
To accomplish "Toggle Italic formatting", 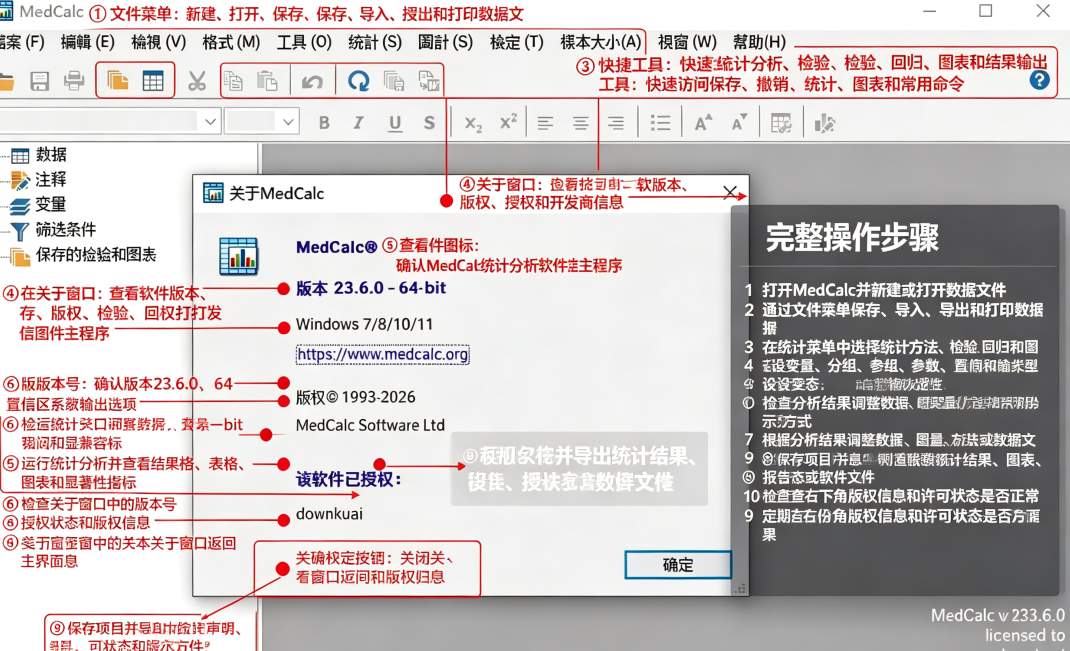I will coord(358,123).
